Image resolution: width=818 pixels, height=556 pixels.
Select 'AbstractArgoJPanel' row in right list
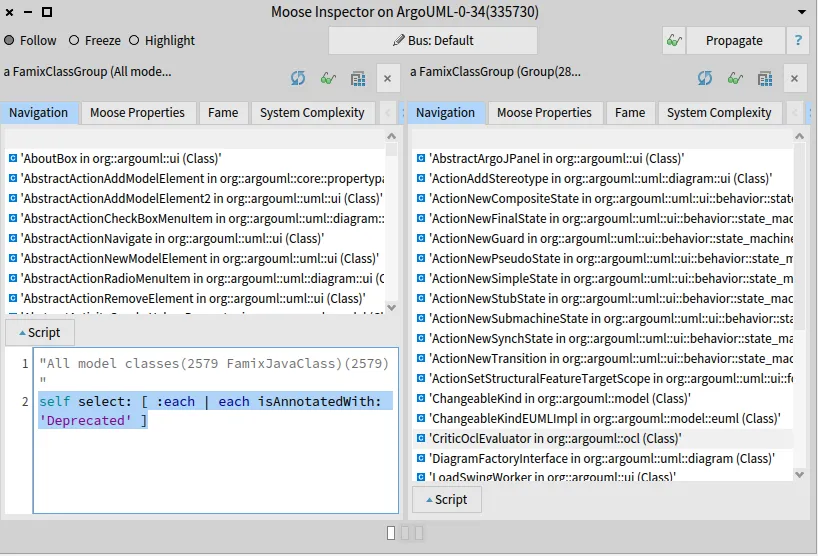pyautogui.click(x=604, y=159)
